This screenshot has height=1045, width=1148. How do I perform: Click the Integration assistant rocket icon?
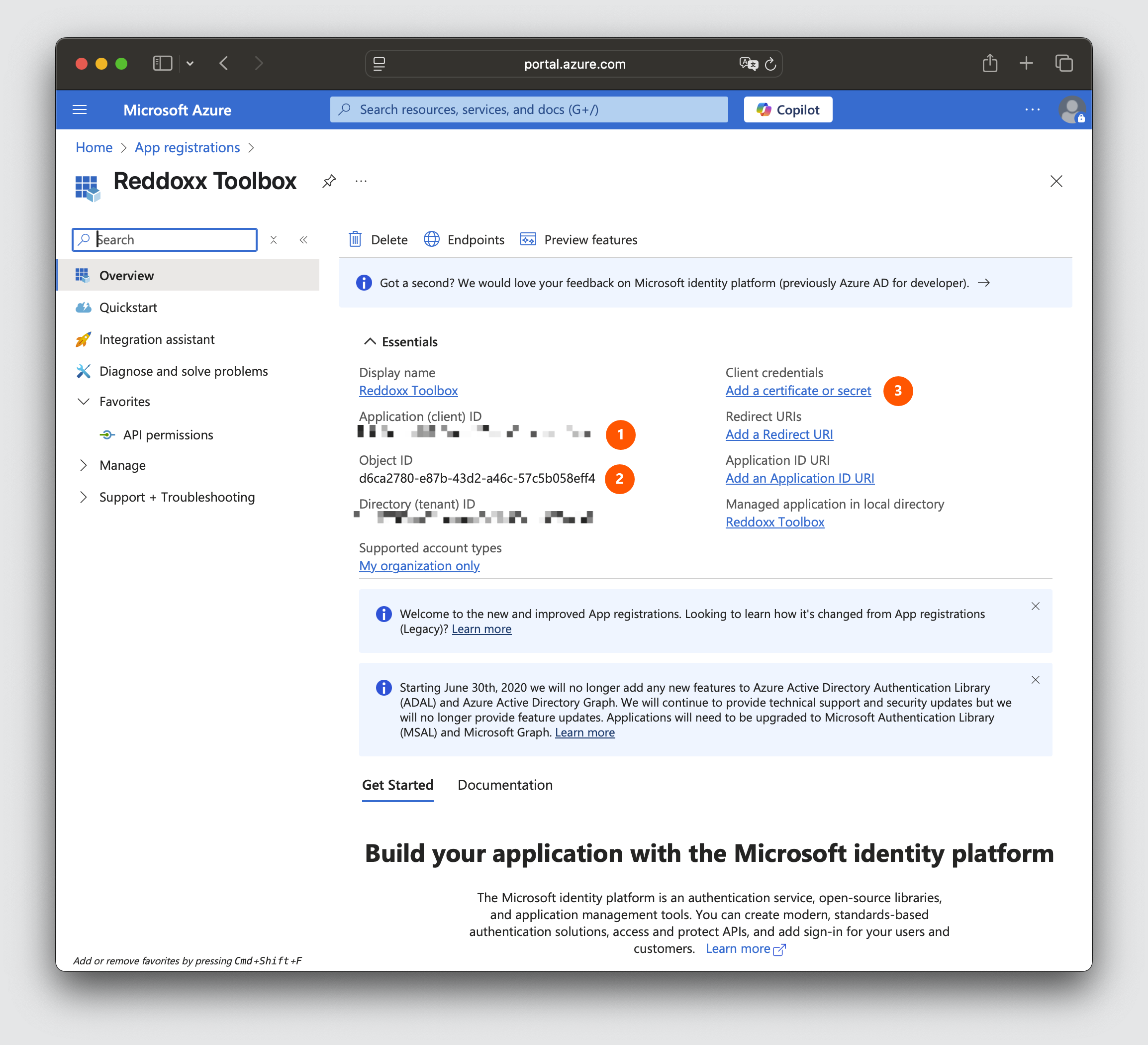pyautogui.click(x=83, y=339)
